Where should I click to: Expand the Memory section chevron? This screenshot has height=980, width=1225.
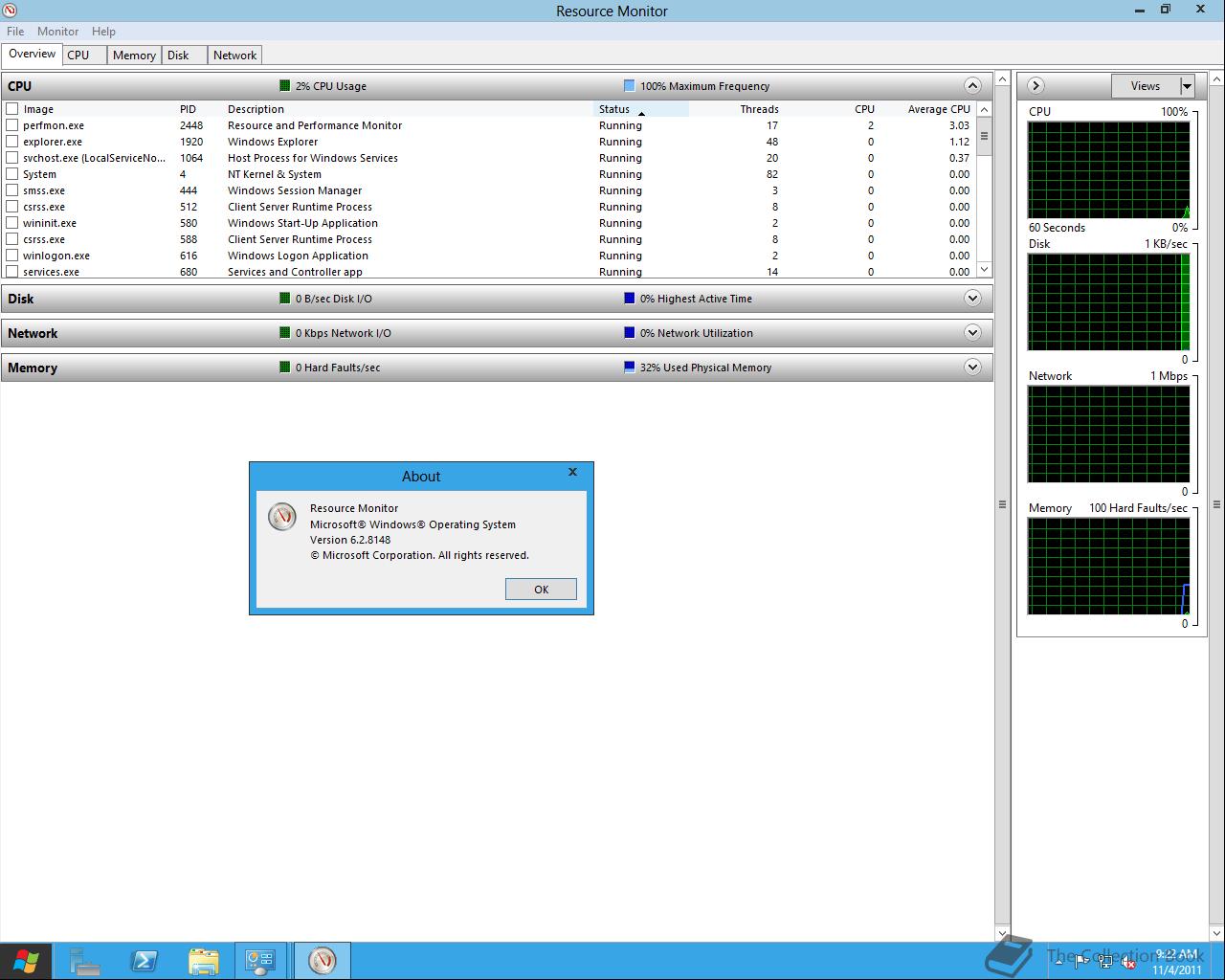[x=972, y=367]
